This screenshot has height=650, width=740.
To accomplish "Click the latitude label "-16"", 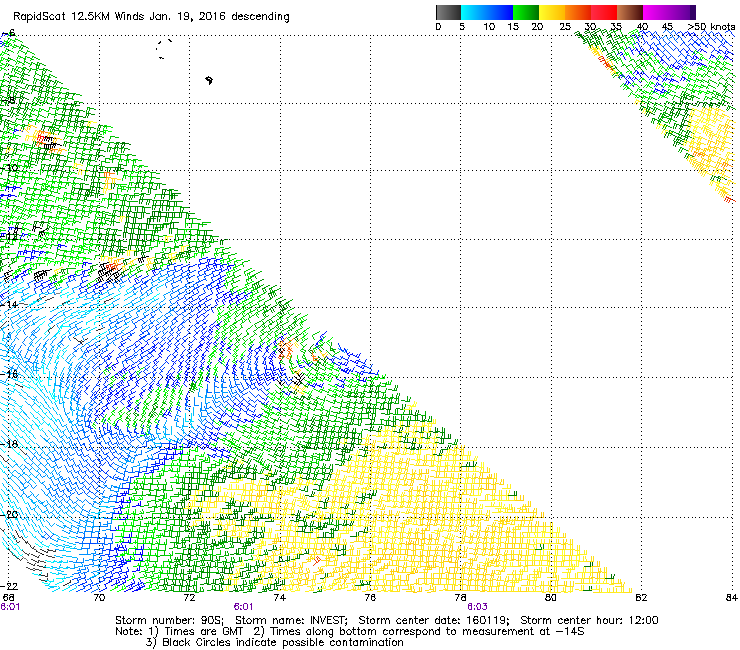I will [9, 374].
